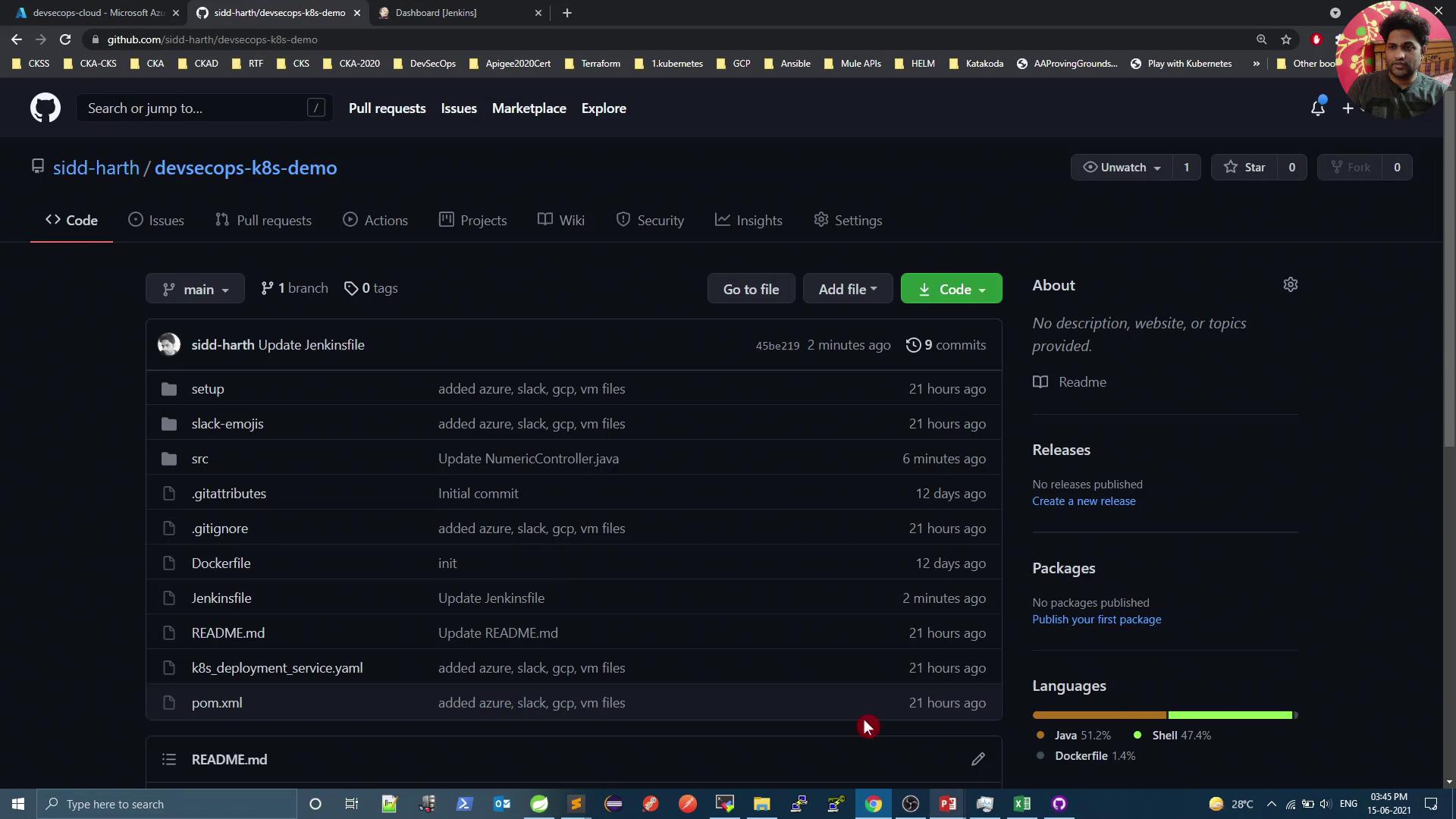Bookmark page with the address bar star
Screen dimensions: 1456x819
(x=1286, y=39)
